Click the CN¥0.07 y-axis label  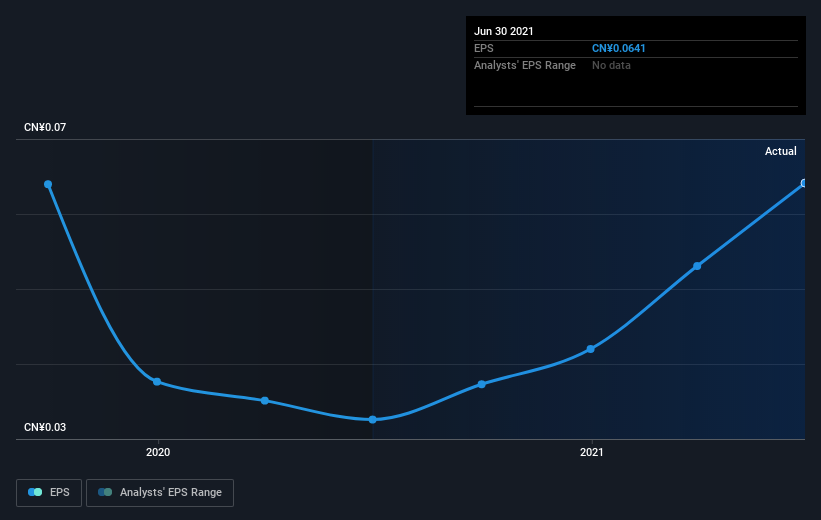coord(45,127)
